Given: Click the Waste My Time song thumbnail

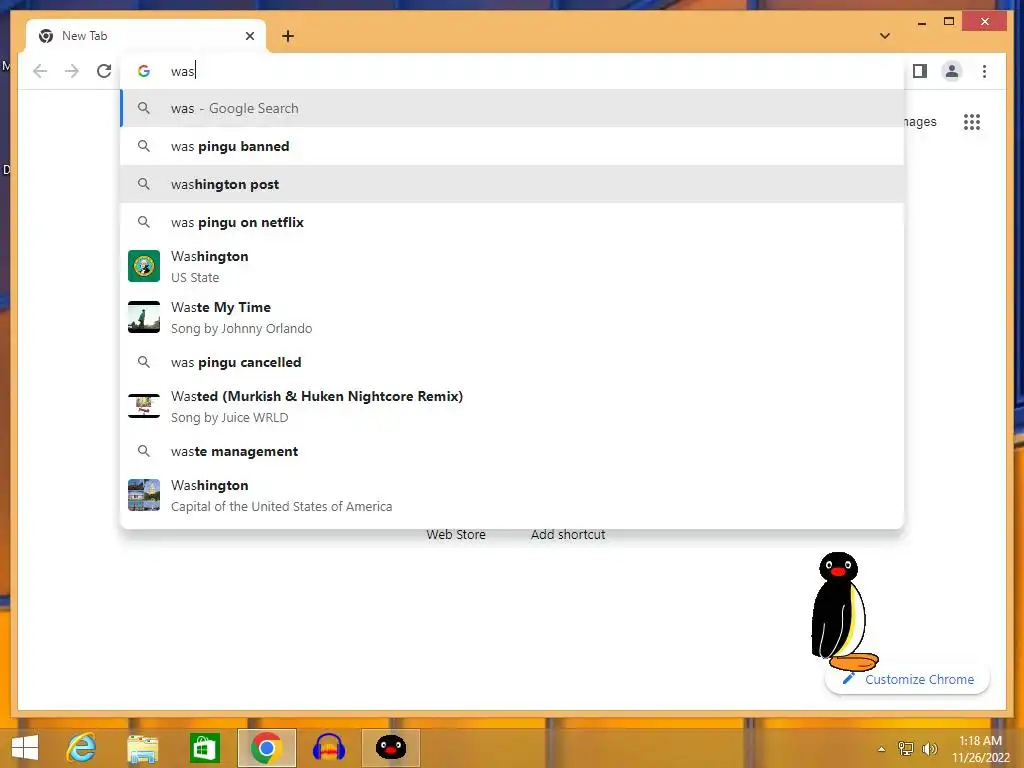Looking at the screenshot, I should 144,317.
